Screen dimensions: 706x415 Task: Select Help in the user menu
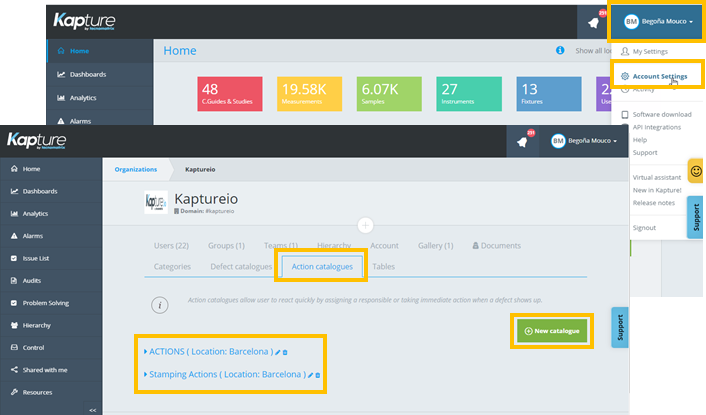coord(639,140)
